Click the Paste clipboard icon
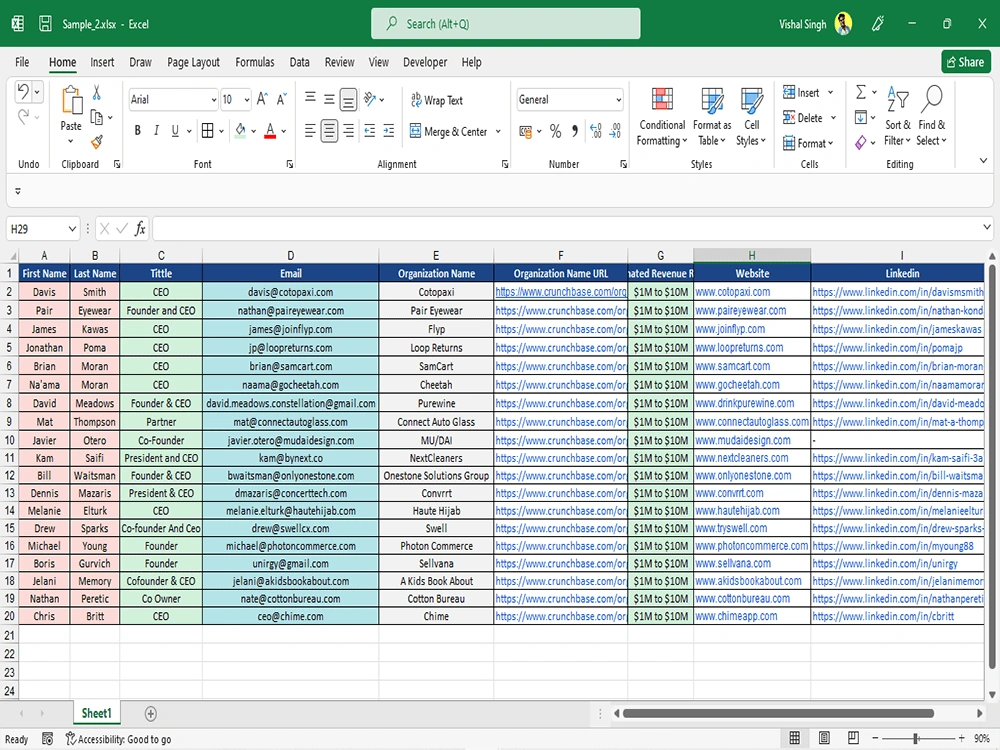 point(71,100)
